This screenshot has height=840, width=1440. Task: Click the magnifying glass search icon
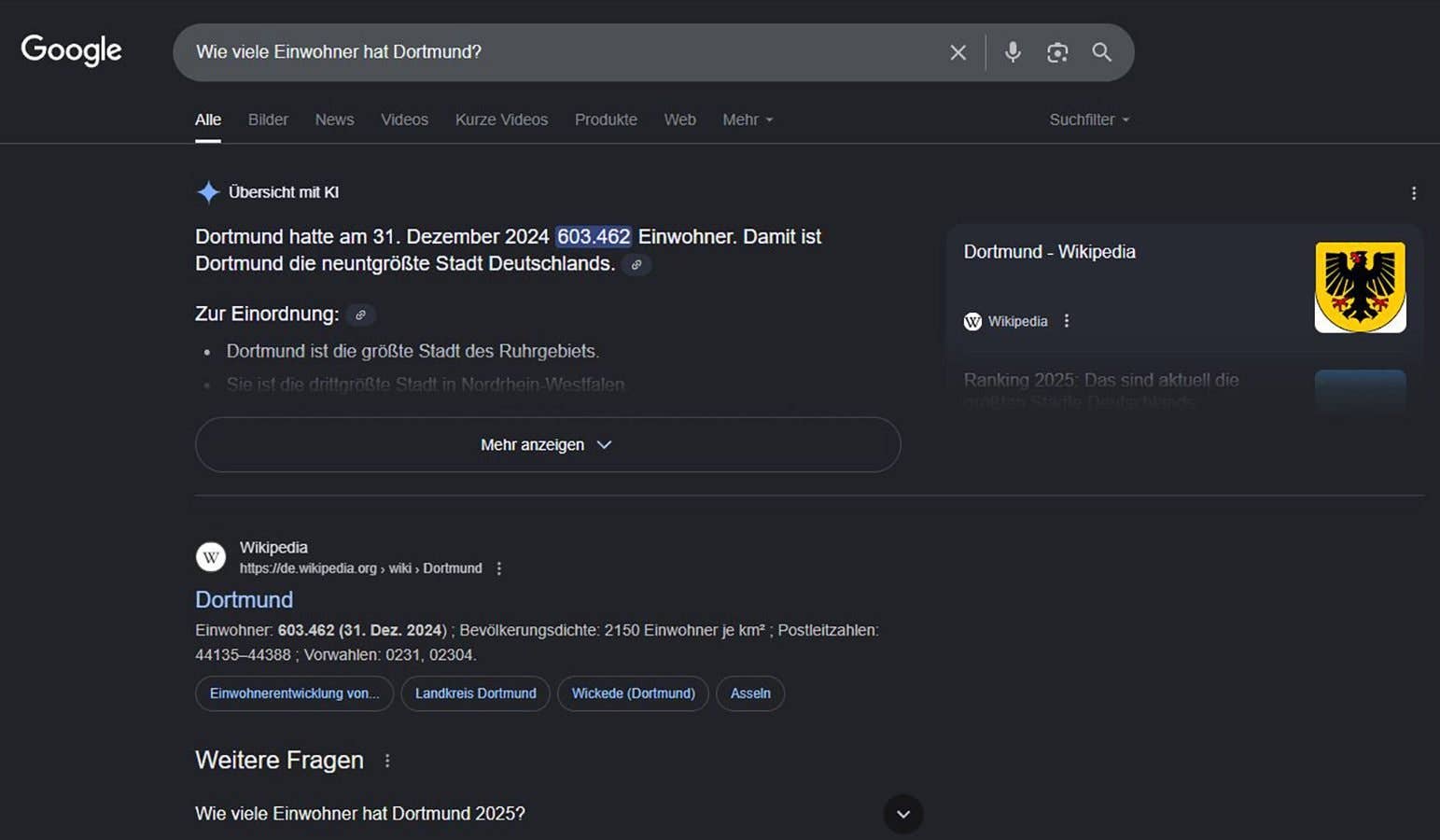[1102, 52]
